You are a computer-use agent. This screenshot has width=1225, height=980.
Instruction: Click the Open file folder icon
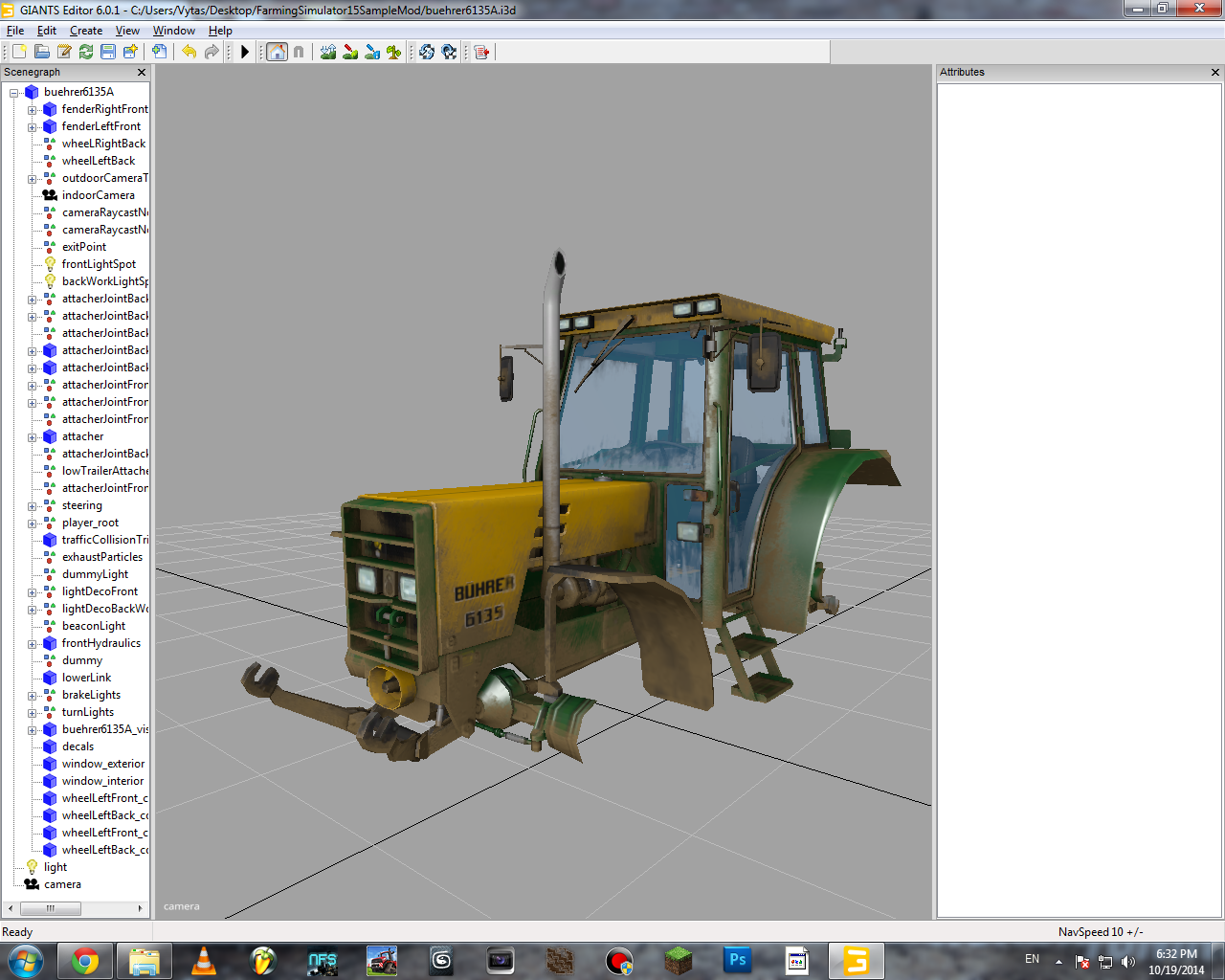[41, 52]
